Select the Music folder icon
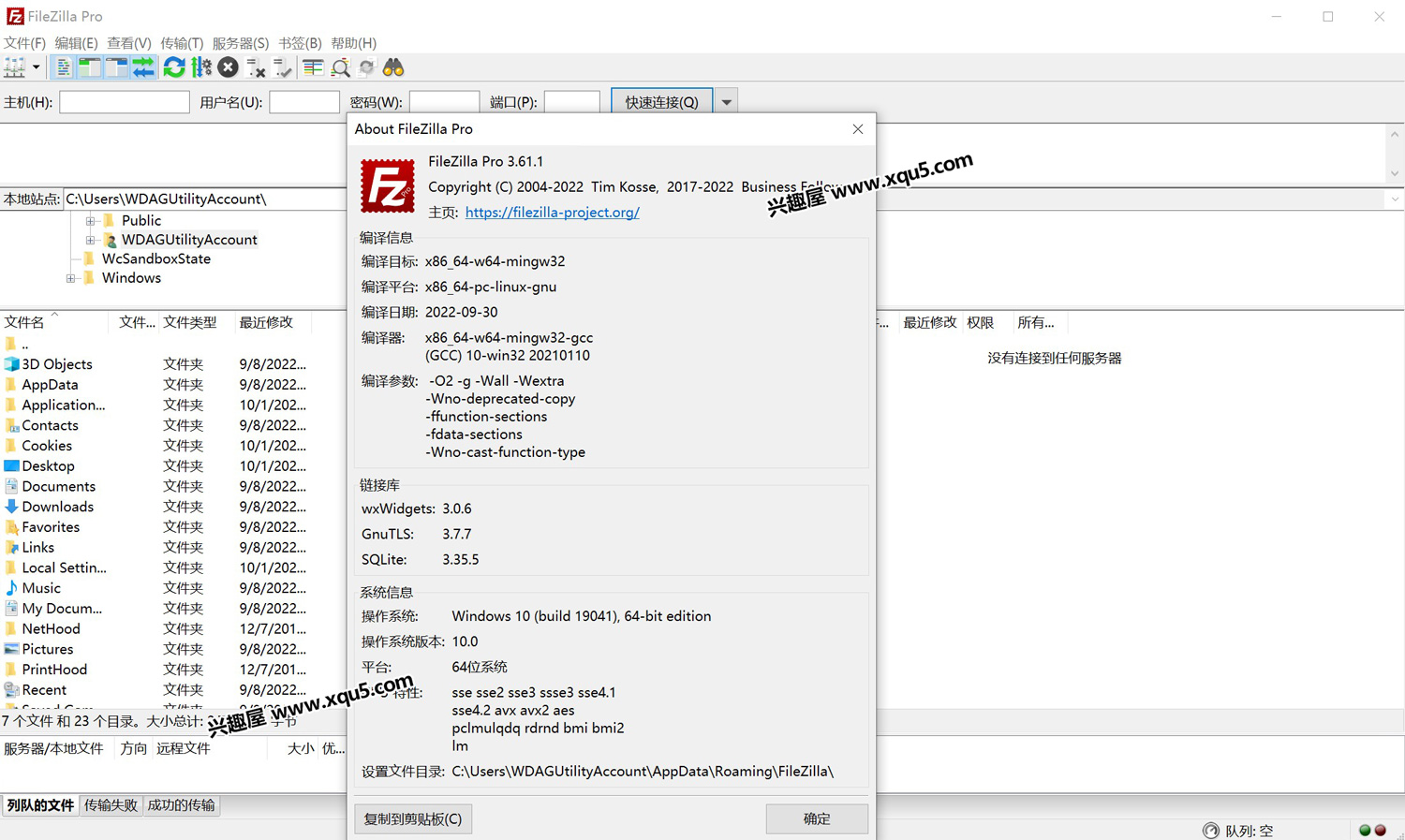The width and height of the screenshot is (1405, 840). click(x=11, y=588)
